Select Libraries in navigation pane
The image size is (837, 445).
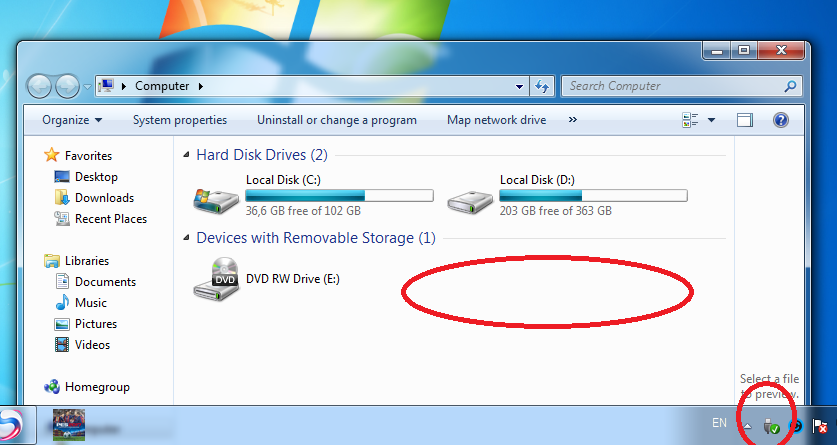pos(87,261)
